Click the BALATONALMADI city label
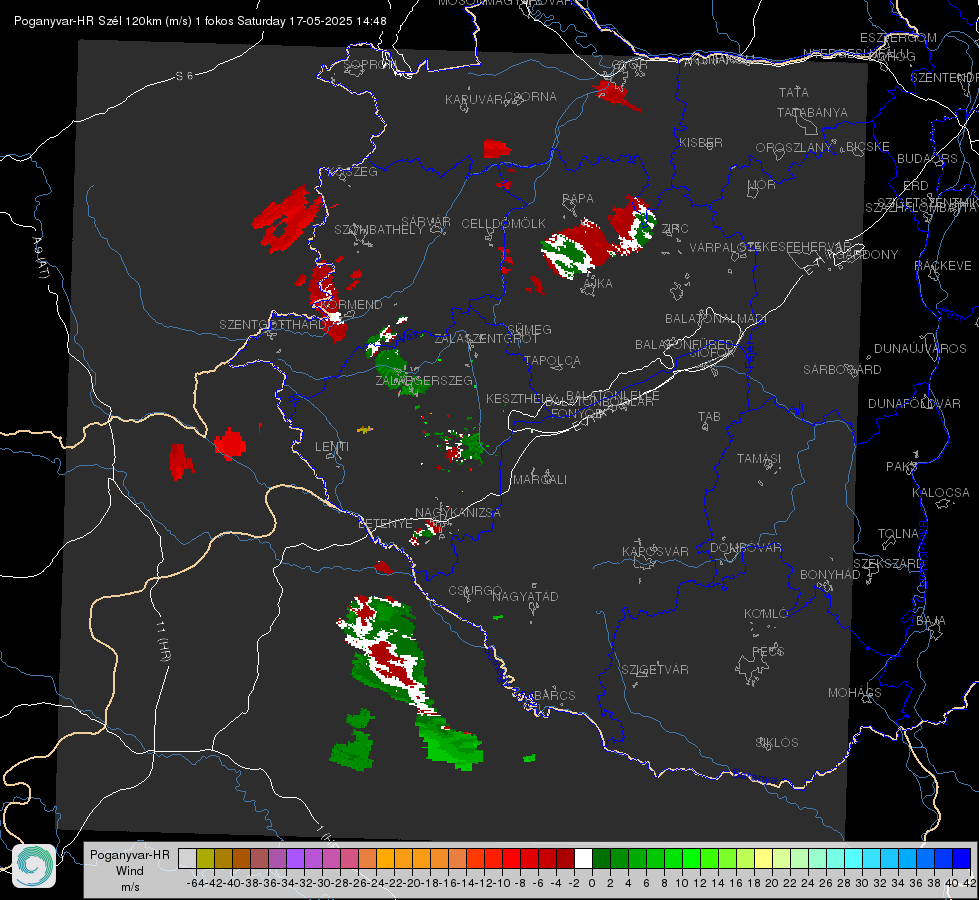Image resolution: width=979 pixels, height=900 pixels. tap(716, 319)
